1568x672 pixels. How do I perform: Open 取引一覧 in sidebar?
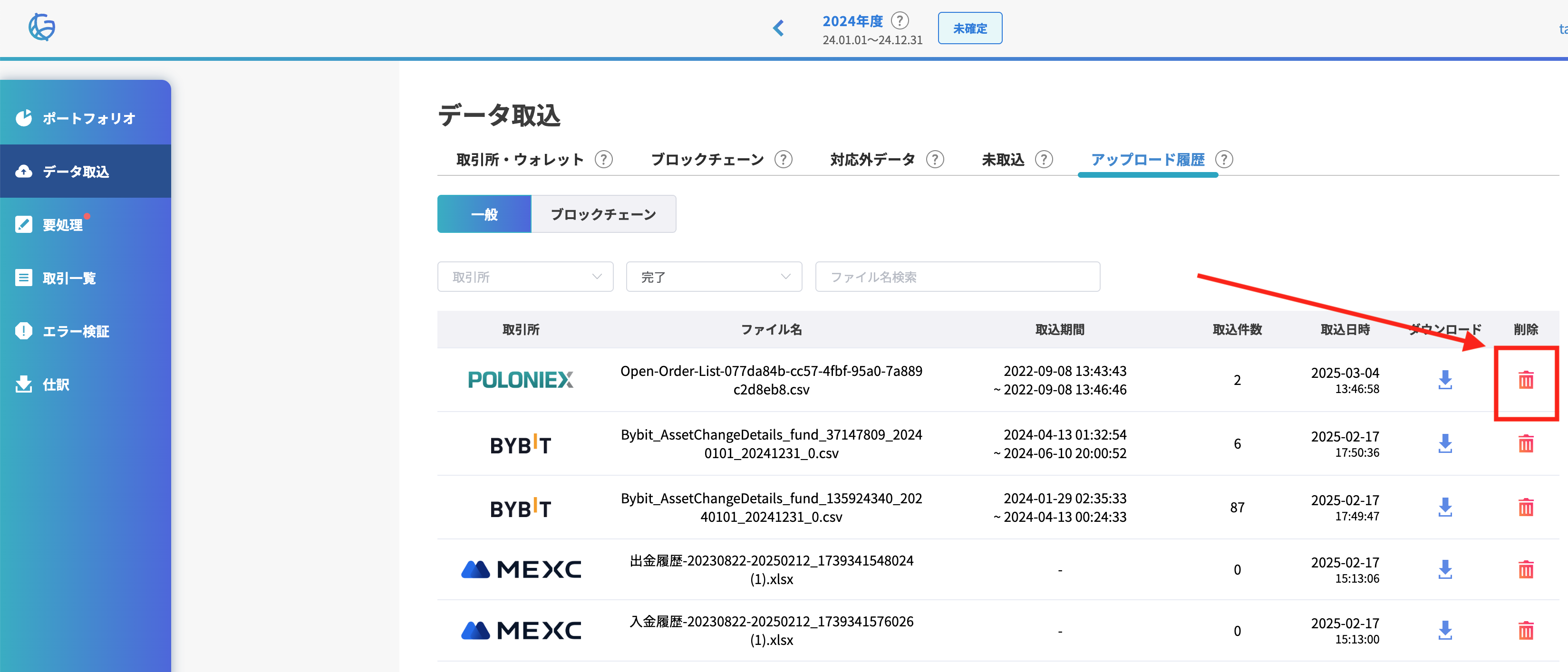pyautogui.click(x=85, y=278)
